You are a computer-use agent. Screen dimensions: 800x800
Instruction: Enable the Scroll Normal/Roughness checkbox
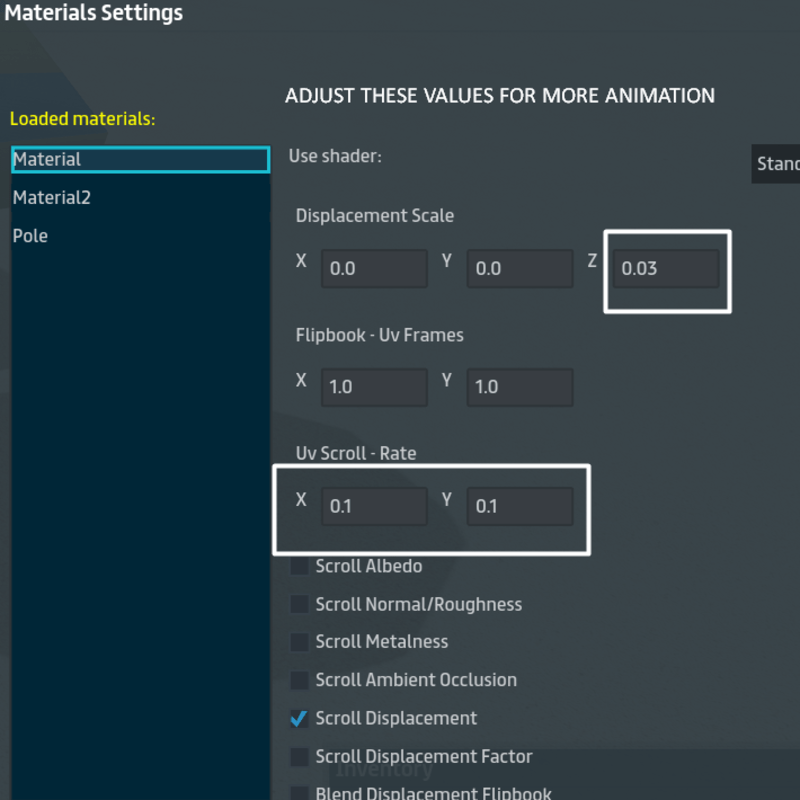pyautogui.click(x=299, y=605)
